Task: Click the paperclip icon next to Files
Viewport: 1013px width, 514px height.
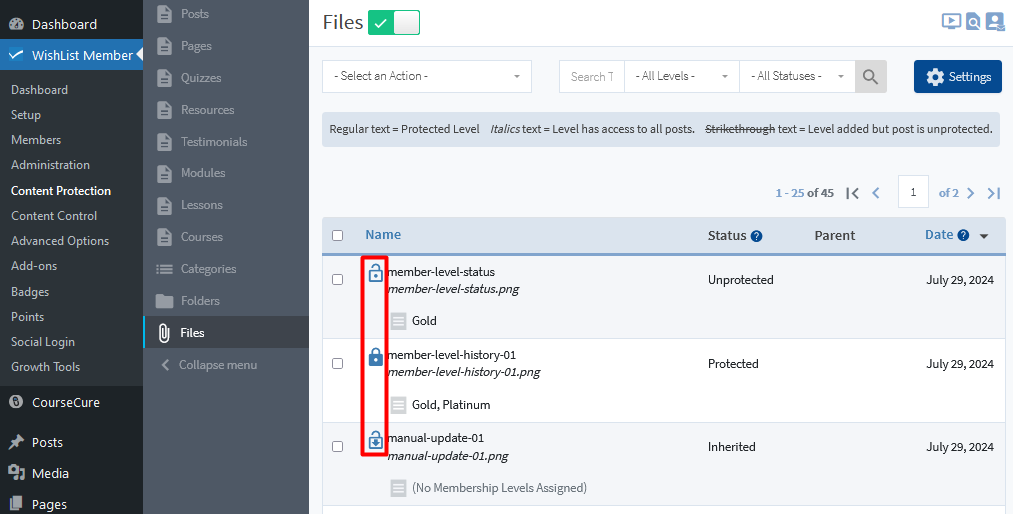Action: (165, 333)
